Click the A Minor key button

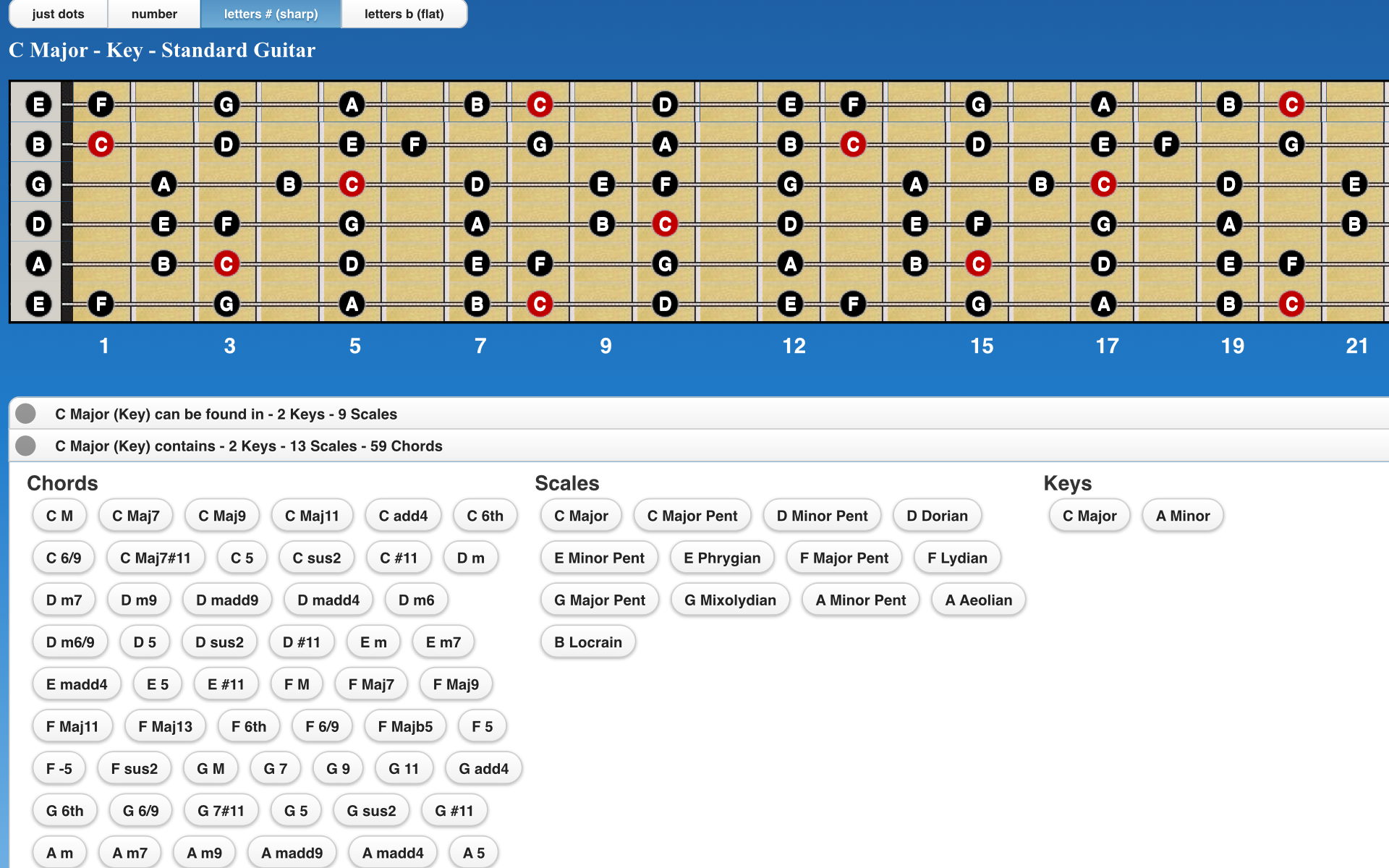click(x=1182, y=515)
